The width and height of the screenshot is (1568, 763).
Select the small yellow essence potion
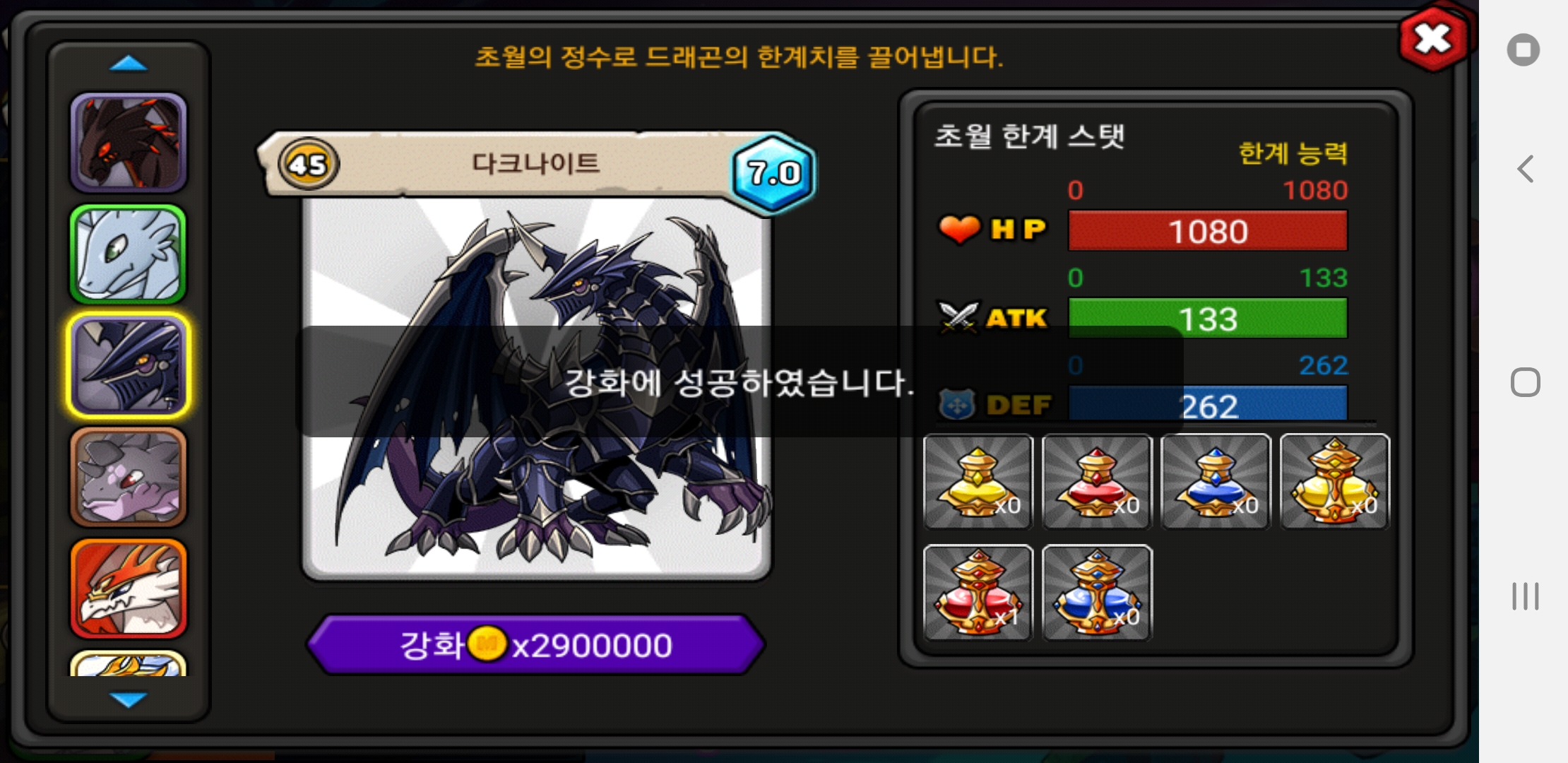coord(978,482)
